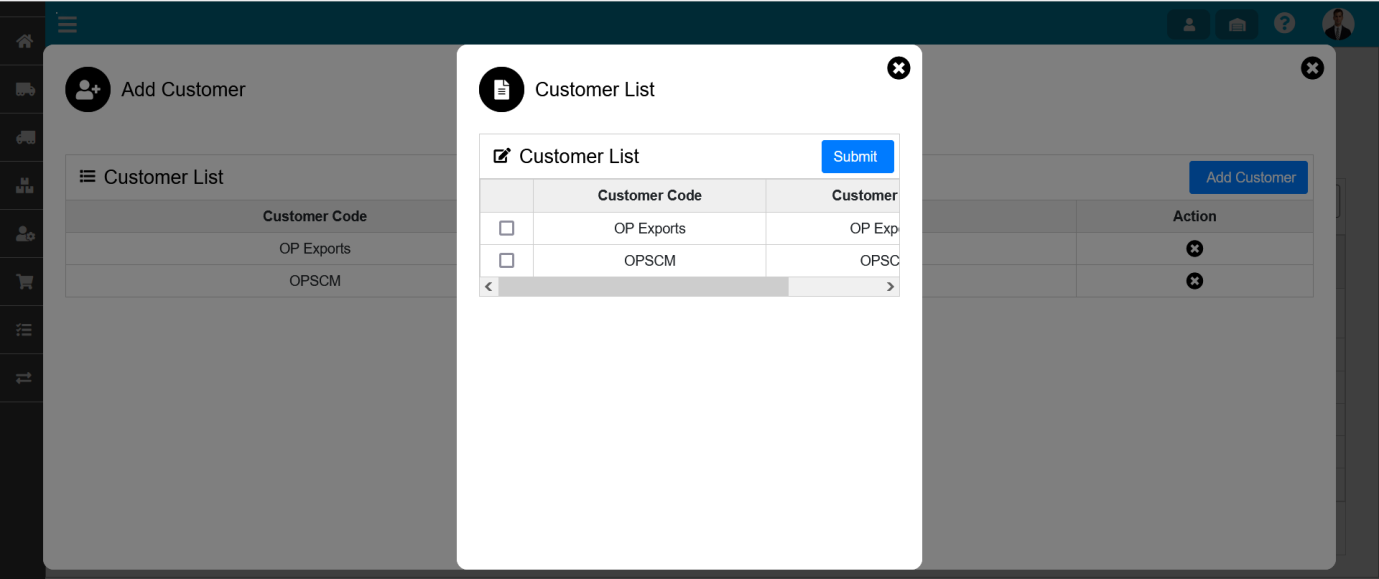Select the user settings icon in sidebar
The height and width of the screenshot is (579, 1379).
pos(24,234)
